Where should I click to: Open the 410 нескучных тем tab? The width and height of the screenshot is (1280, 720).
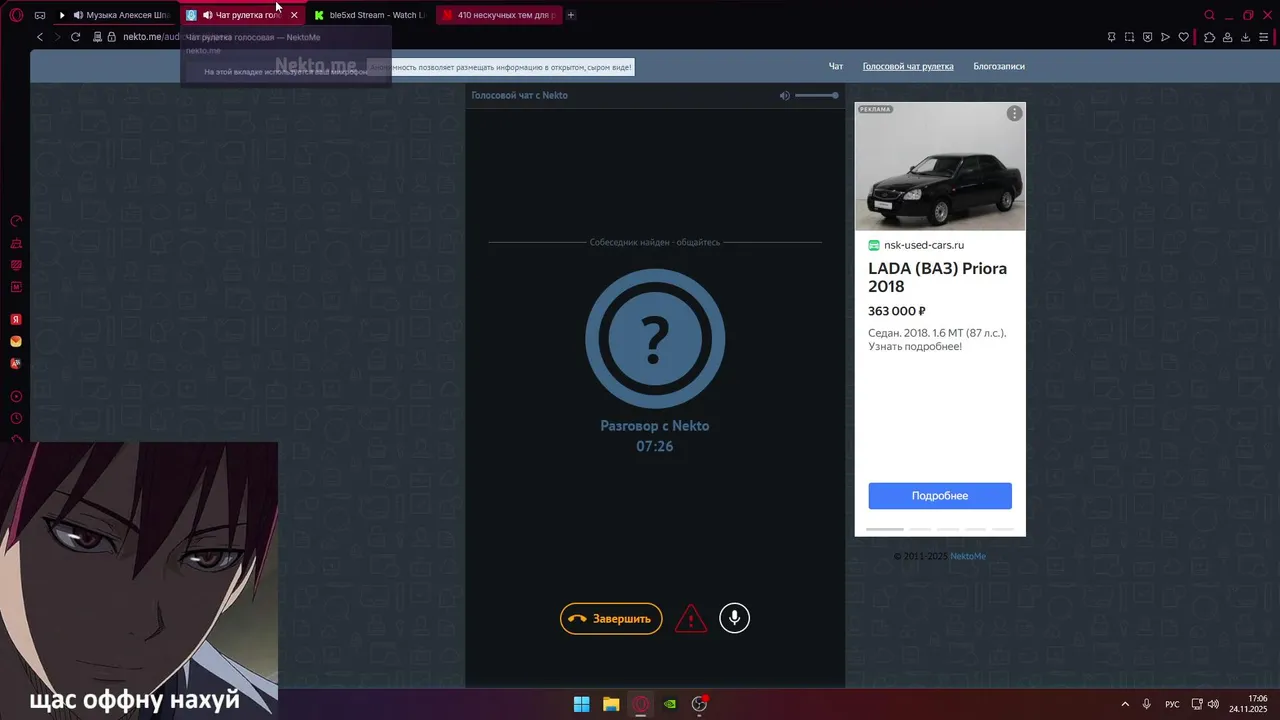click(498, 15)
